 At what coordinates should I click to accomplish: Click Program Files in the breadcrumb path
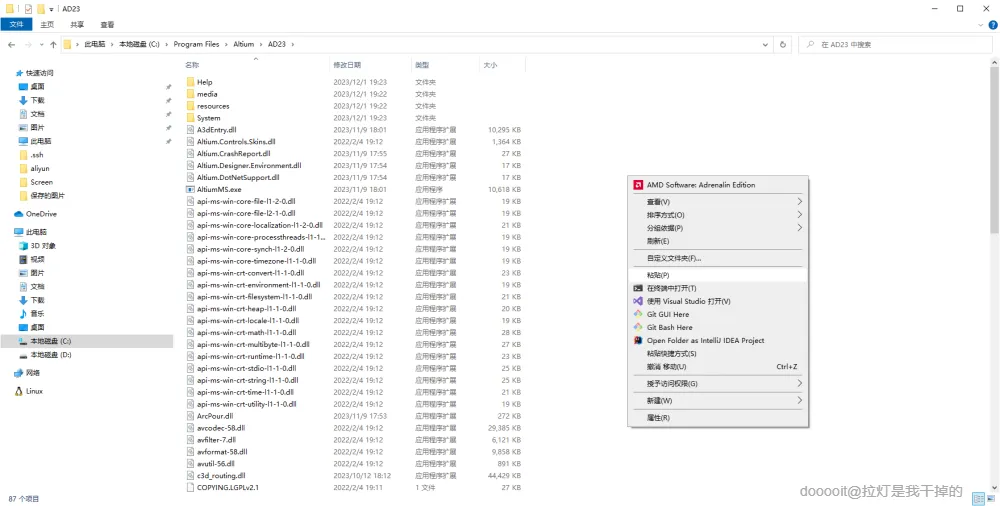(196, 45)
